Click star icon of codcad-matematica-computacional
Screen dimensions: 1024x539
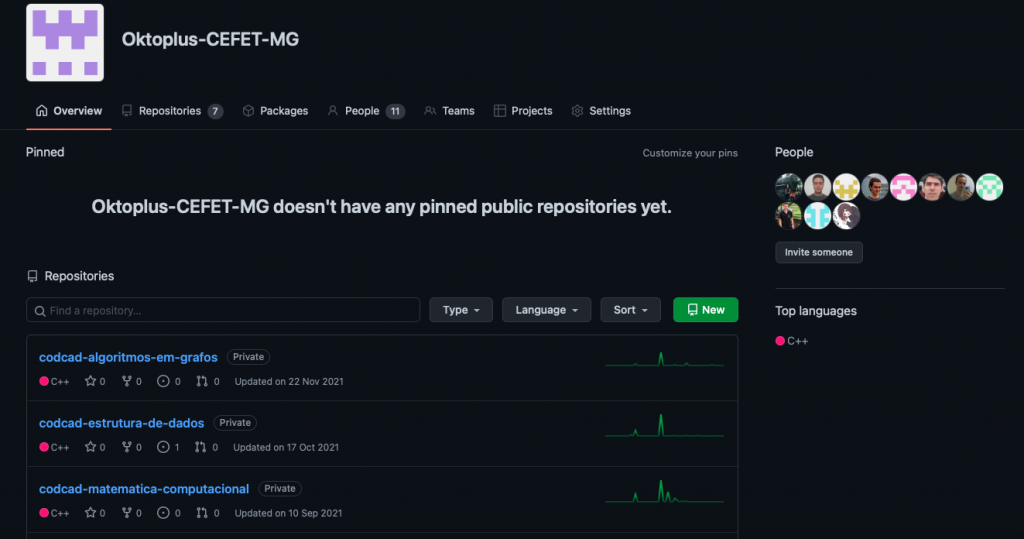[x=90, y=513]
